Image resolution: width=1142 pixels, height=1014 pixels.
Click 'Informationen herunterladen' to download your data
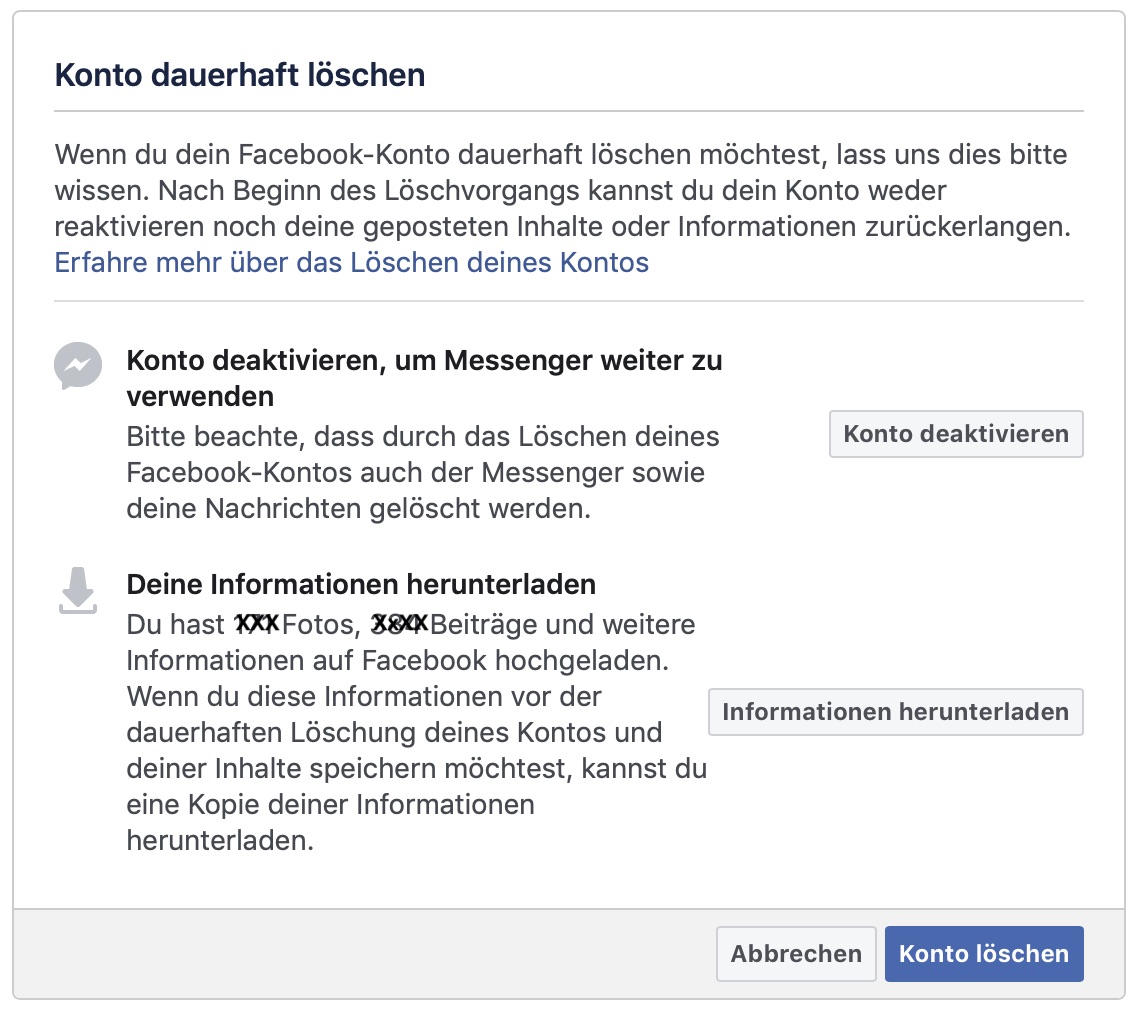pyautogui.click(x=895, y=712)
